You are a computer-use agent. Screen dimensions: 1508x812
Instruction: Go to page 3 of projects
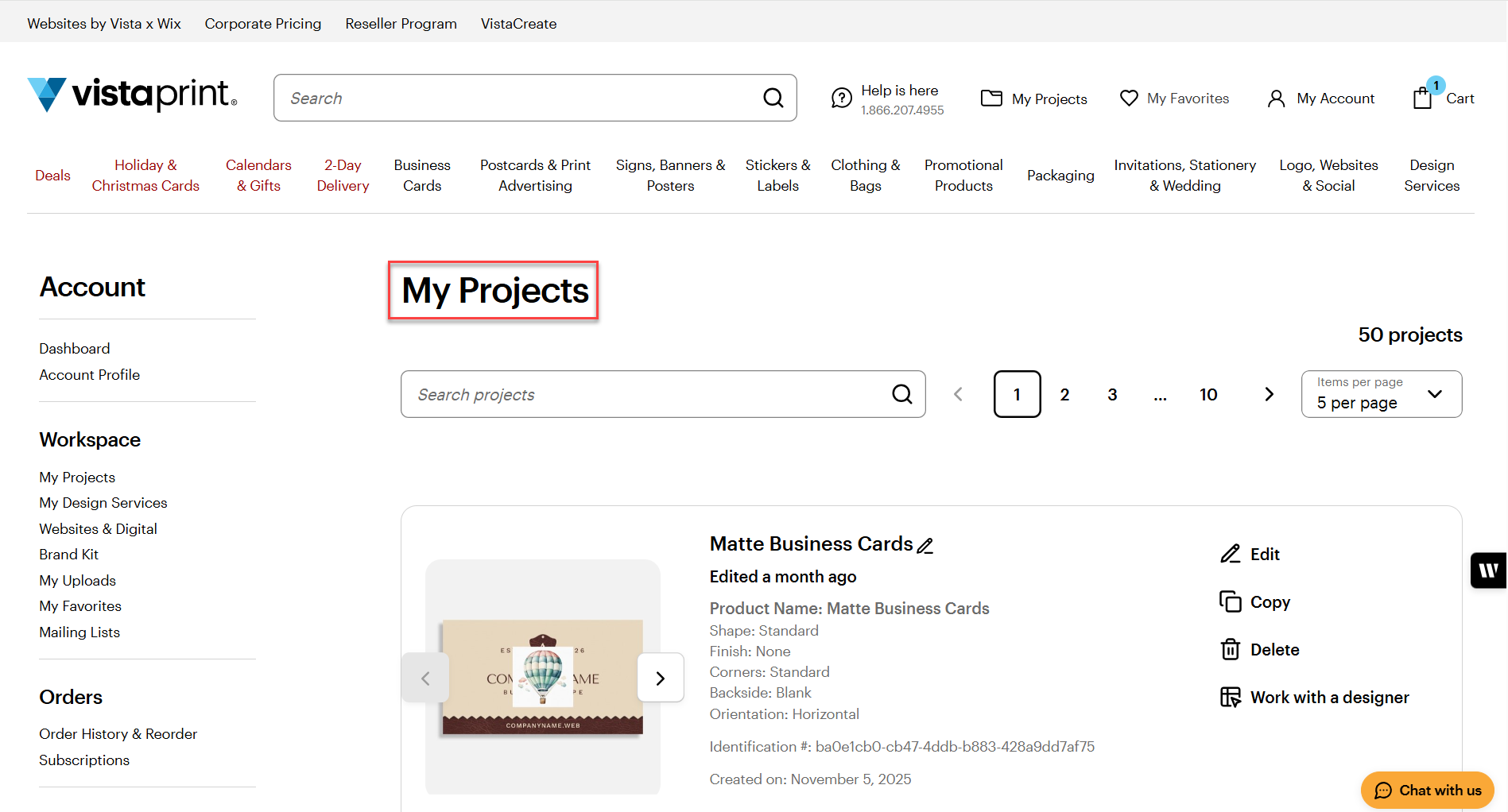pos(1112,394)
